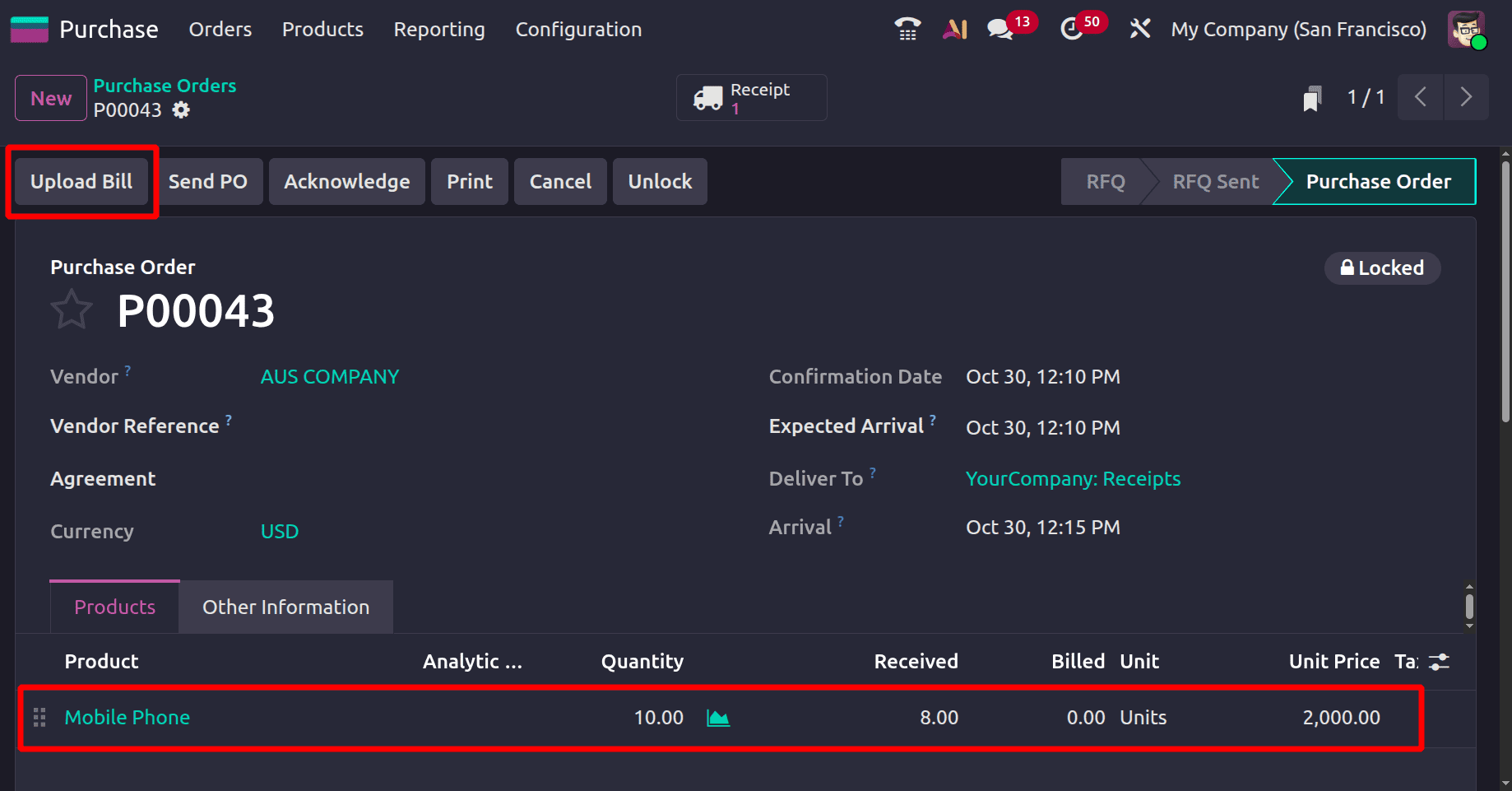This screenshot has width=1512, height=791.
Task: Open the AUS COMPANY vendor link
Action: tap(329, 376)
